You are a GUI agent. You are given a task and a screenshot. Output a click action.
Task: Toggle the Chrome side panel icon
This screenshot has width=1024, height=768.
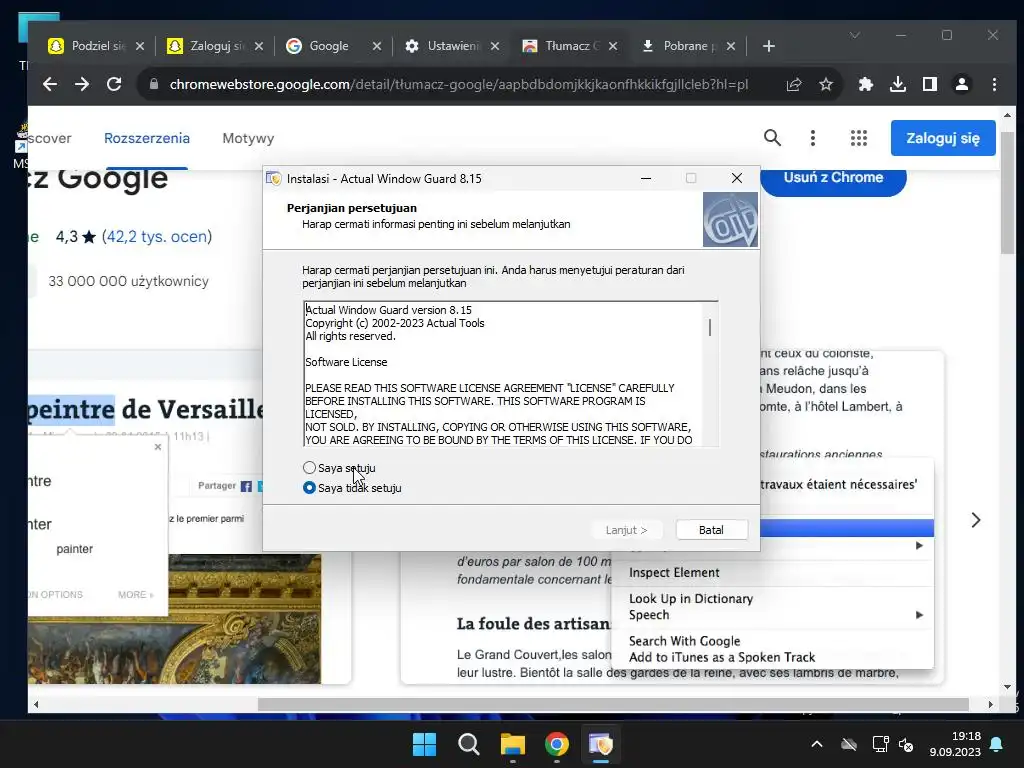point(930,84)
